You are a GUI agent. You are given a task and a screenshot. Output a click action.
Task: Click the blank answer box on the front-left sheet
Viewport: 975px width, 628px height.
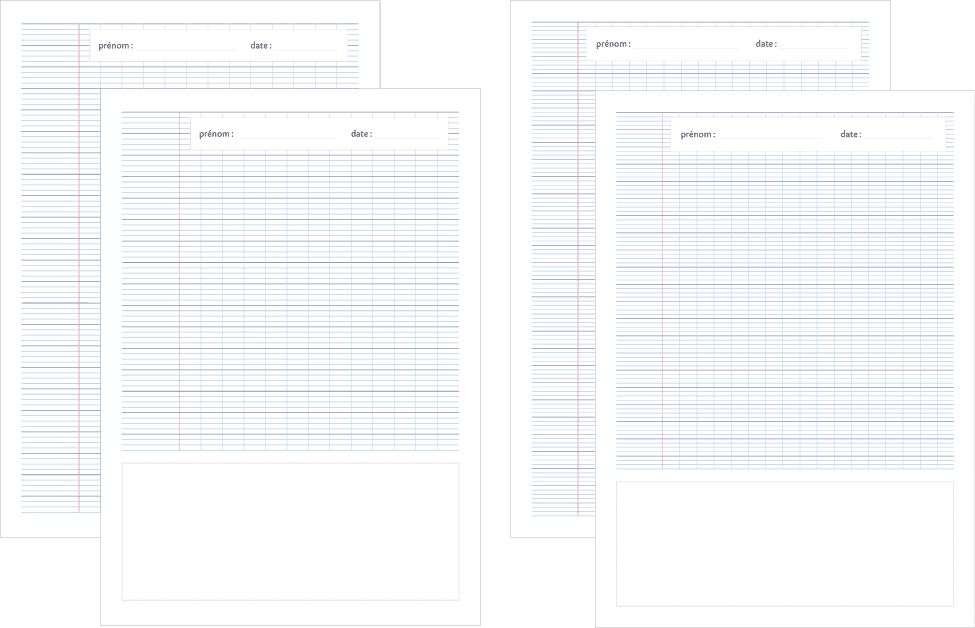point(290,531)
